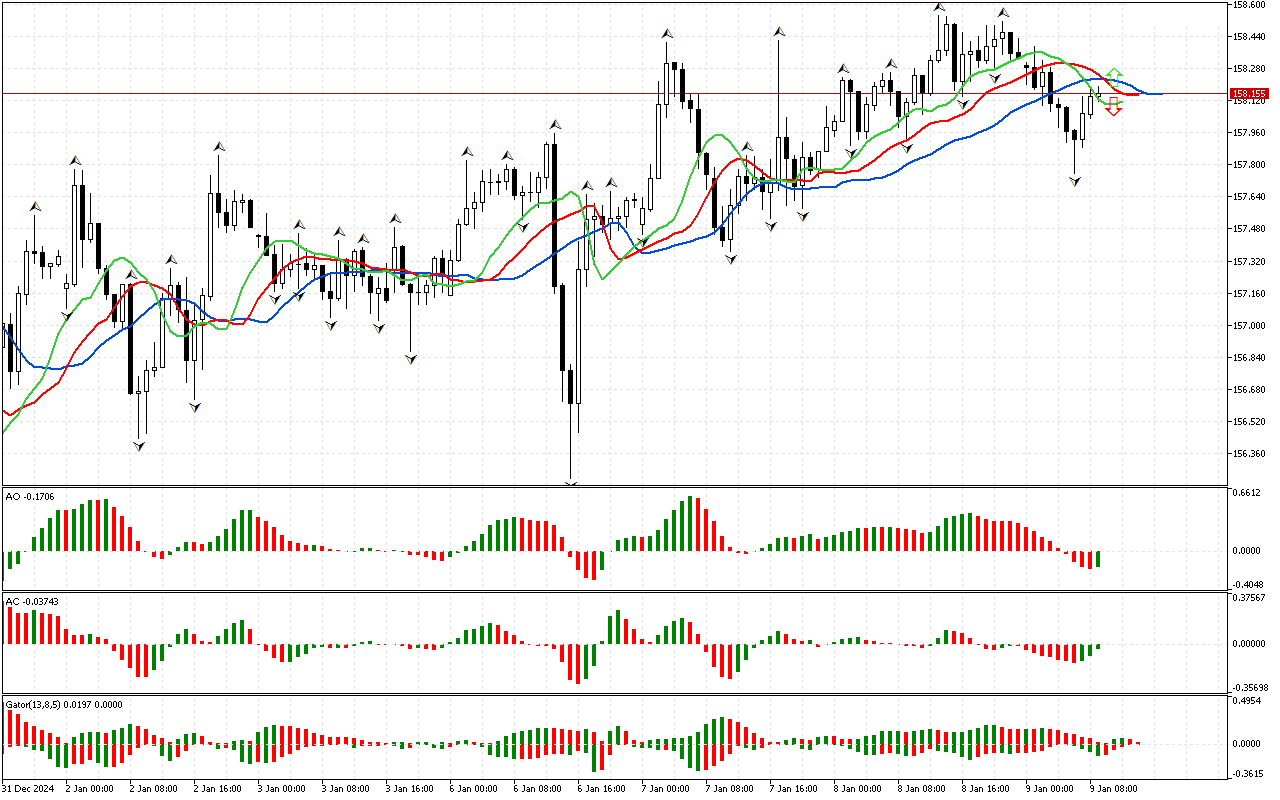
Task: Click the 157.480 price scale label
Action: (x=1248, y=229)
